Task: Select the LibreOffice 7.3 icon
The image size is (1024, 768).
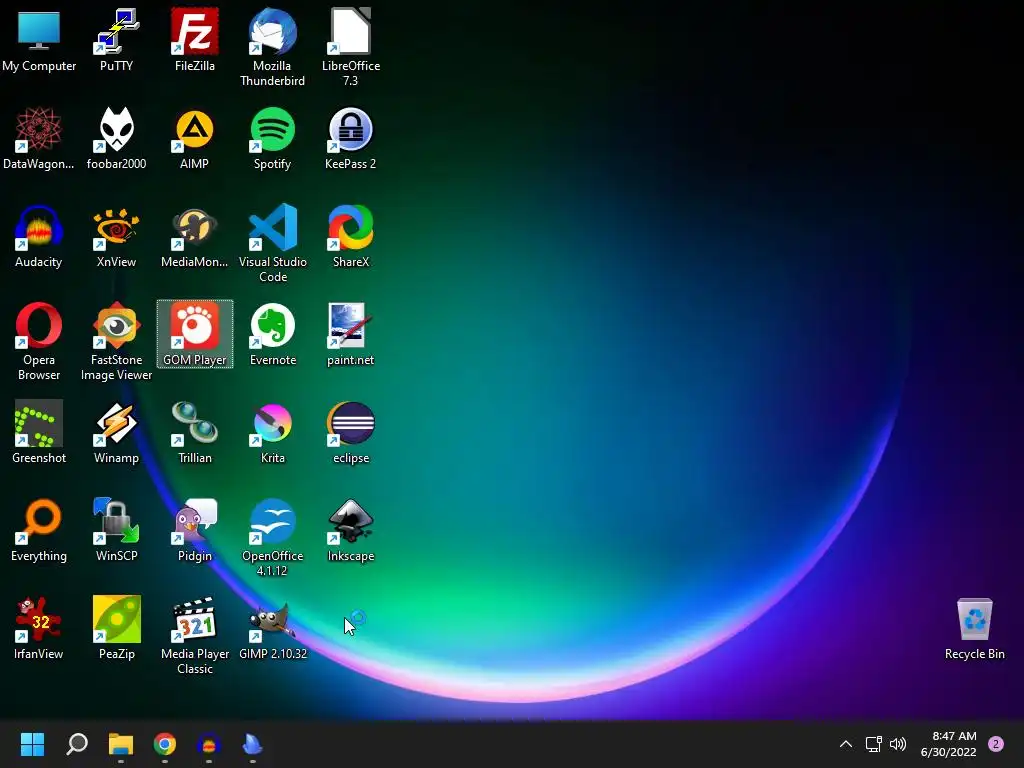Action: point(351,47)
